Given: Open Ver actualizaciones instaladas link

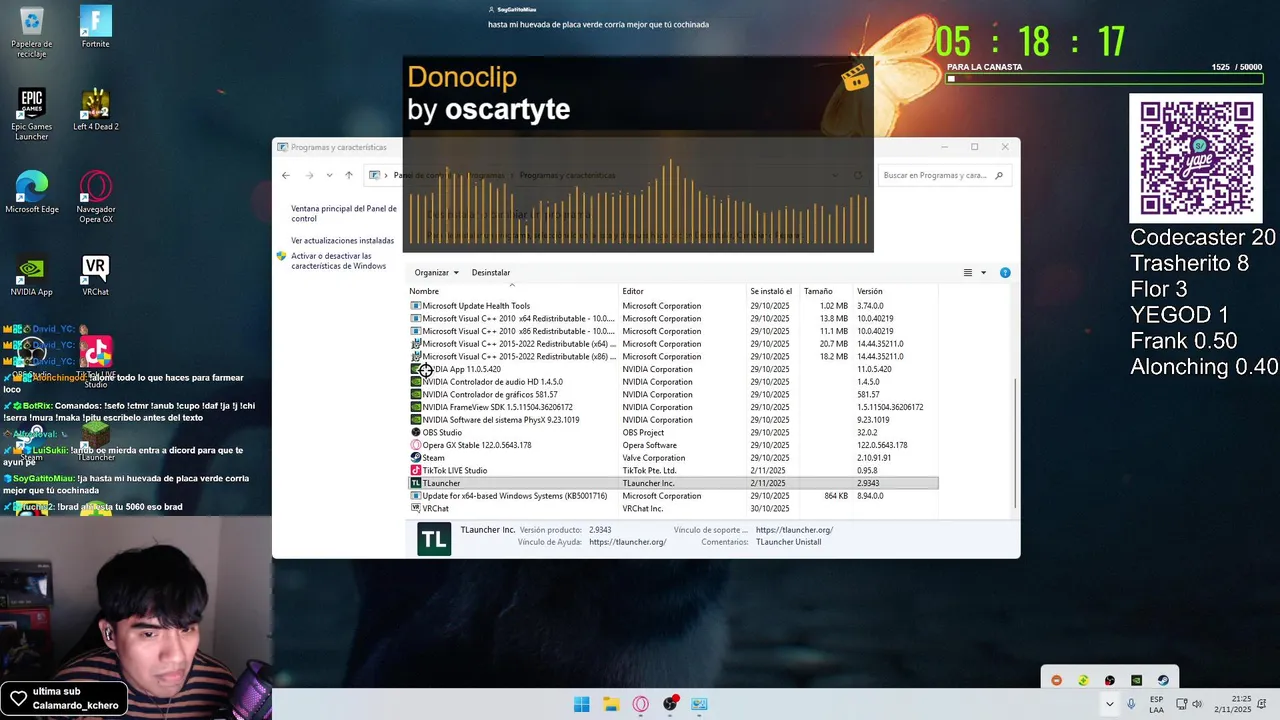Looking at the screenshot, I should tap(342, 240).
